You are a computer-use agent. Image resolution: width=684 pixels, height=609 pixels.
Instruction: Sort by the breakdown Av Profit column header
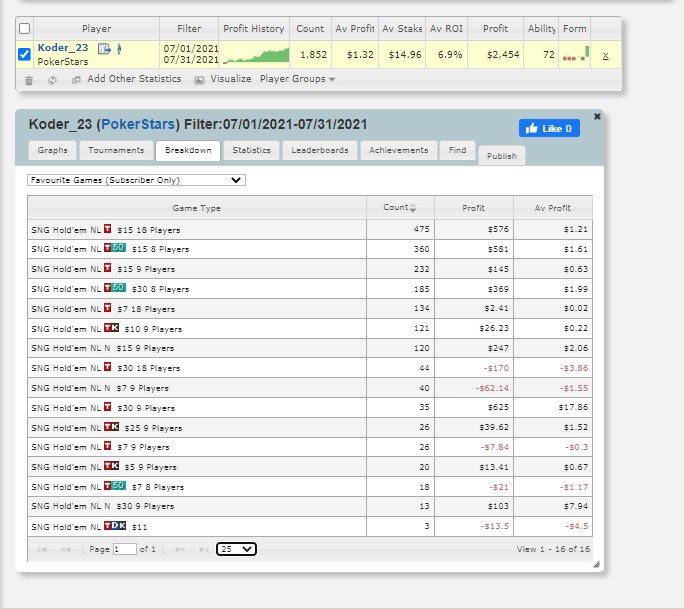point(553,208)
